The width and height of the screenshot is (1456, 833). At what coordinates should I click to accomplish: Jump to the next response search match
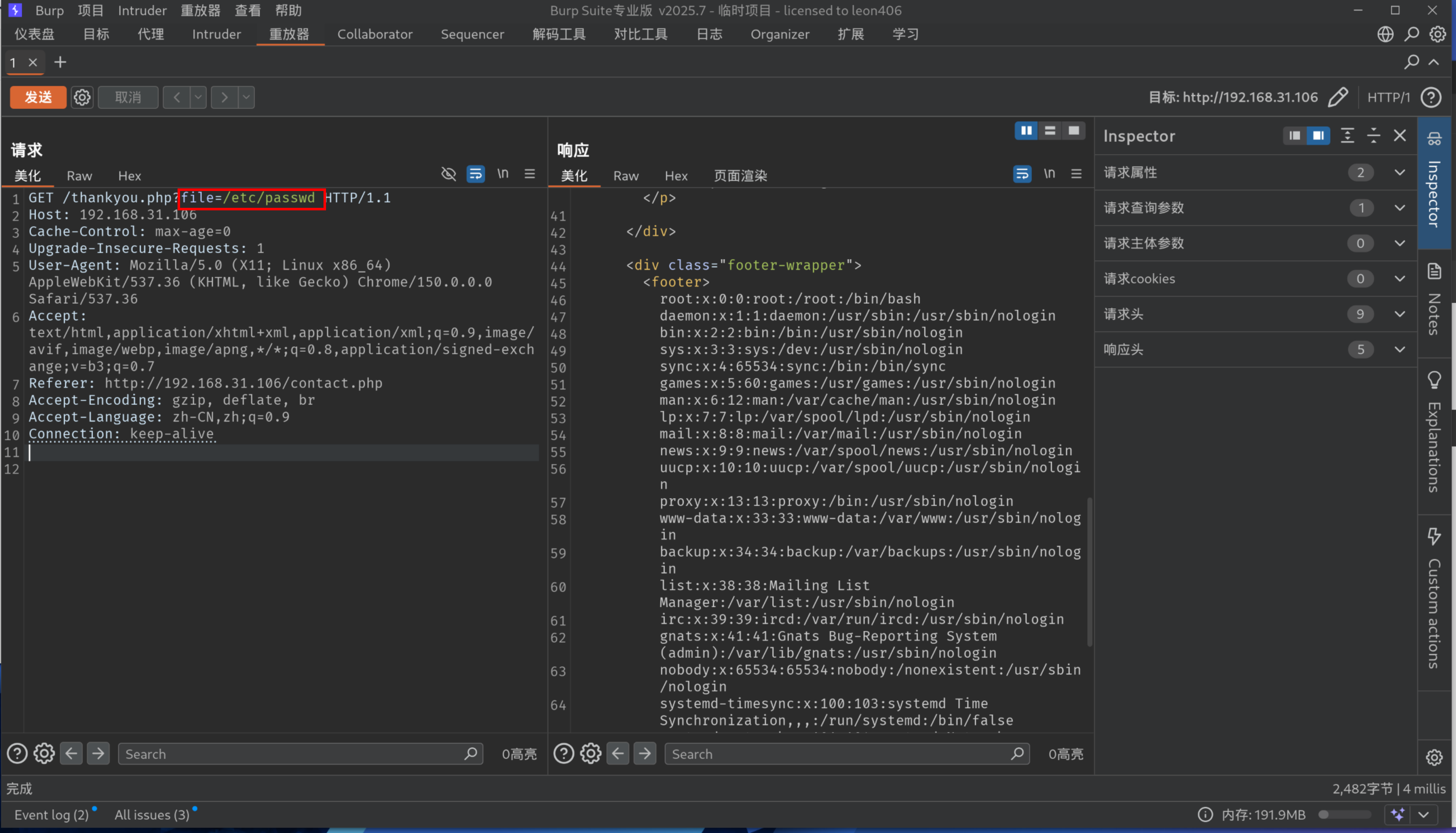[645, 753]
